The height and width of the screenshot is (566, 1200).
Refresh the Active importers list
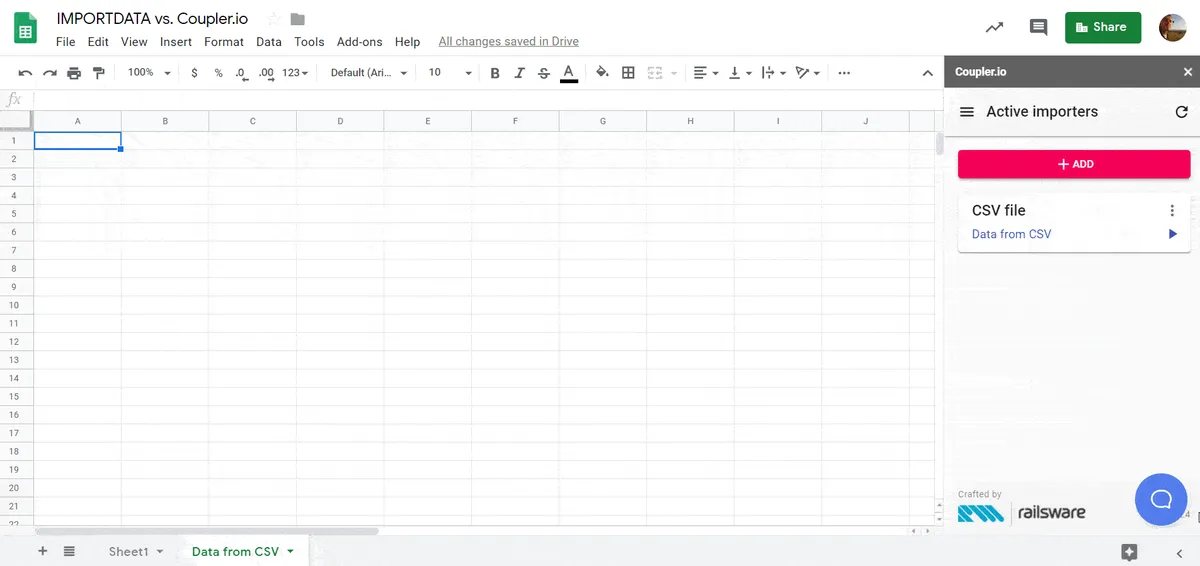tap(1182, 112)
